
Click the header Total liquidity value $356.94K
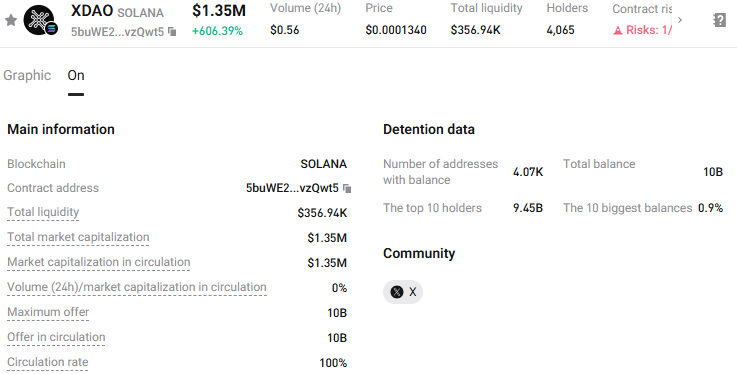coord(475,30)
